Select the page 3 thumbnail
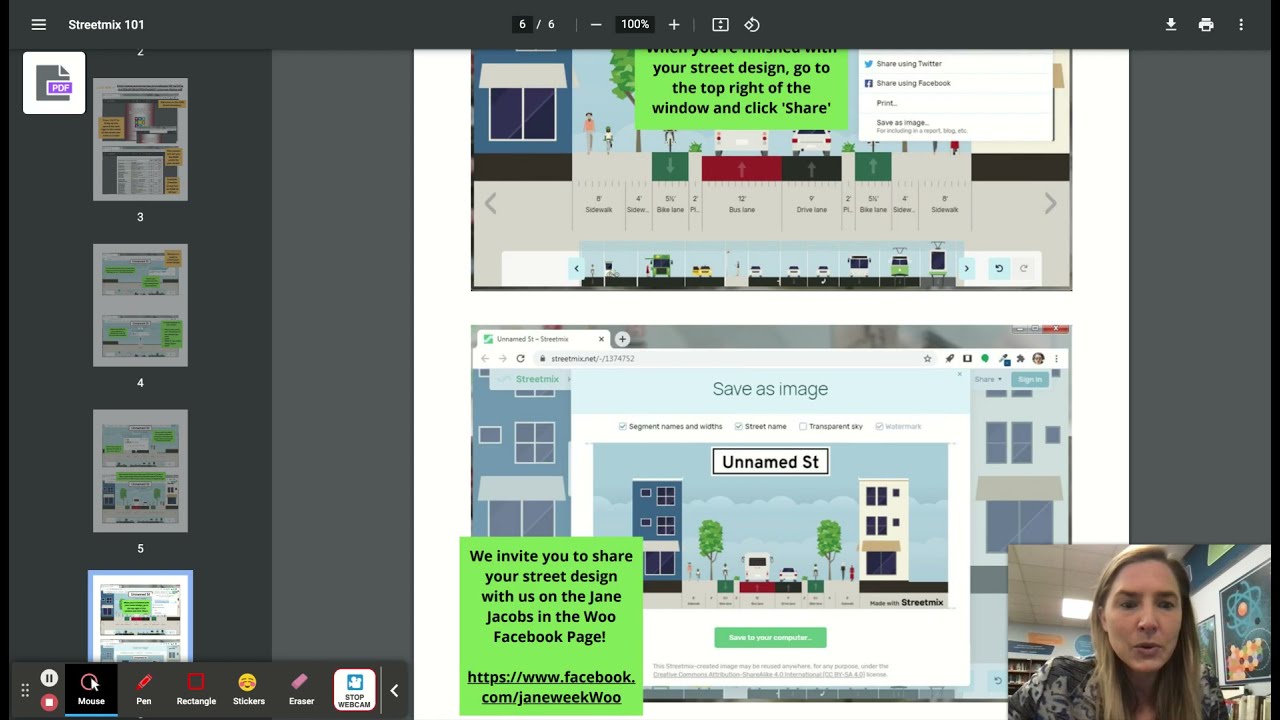Viewport: 1280px width, 720px height. click(140, 140)
